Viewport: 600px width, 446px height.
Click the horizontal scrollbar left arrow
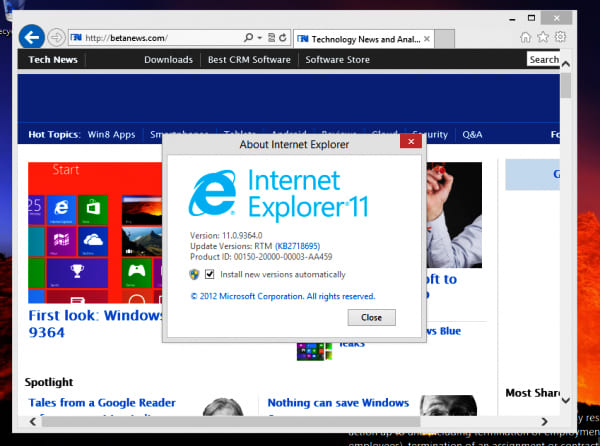33,422
